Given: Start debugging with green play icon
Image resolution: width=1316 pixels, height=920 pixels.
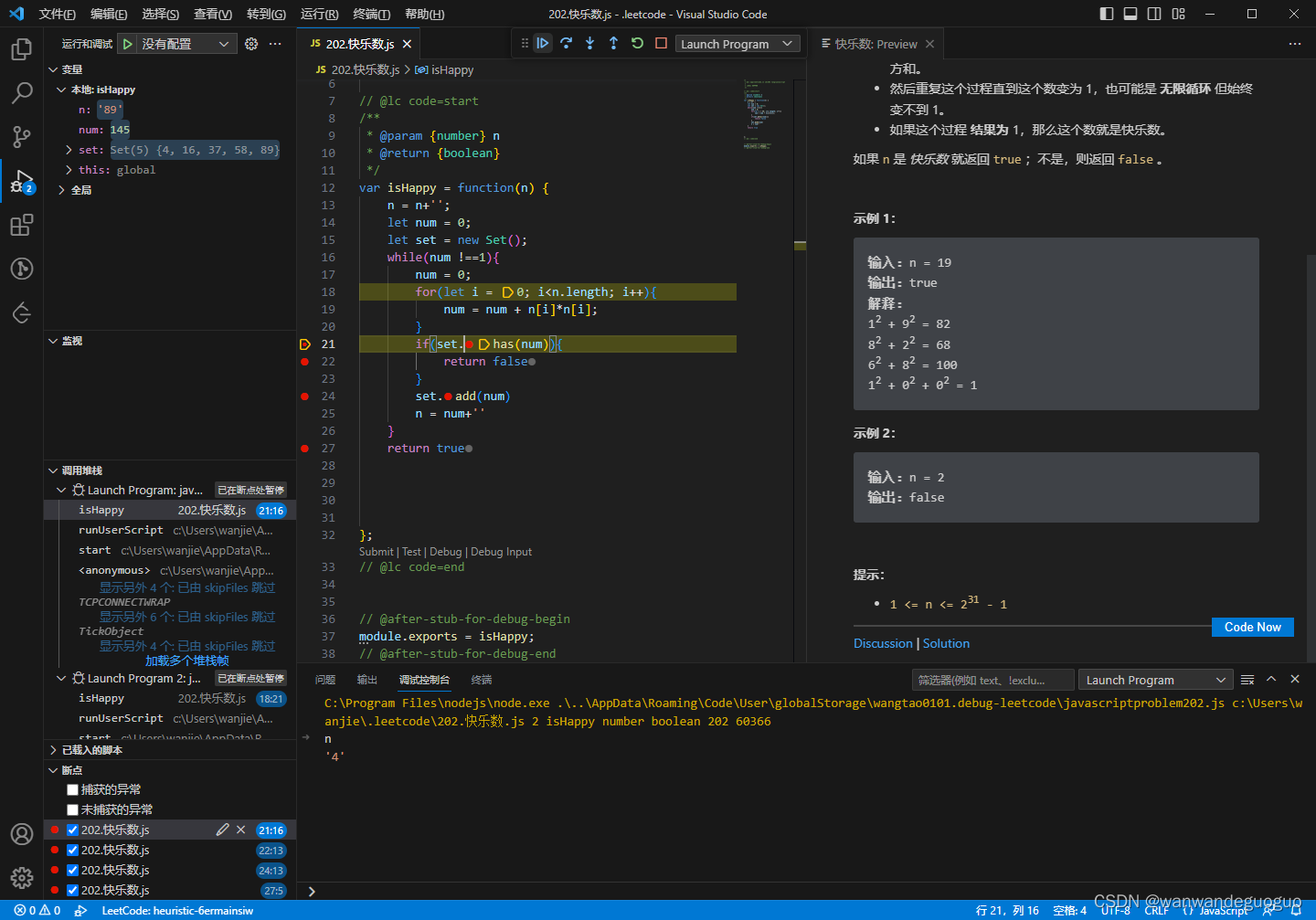Looking at the screenshot, I should [x=128, y=44].
